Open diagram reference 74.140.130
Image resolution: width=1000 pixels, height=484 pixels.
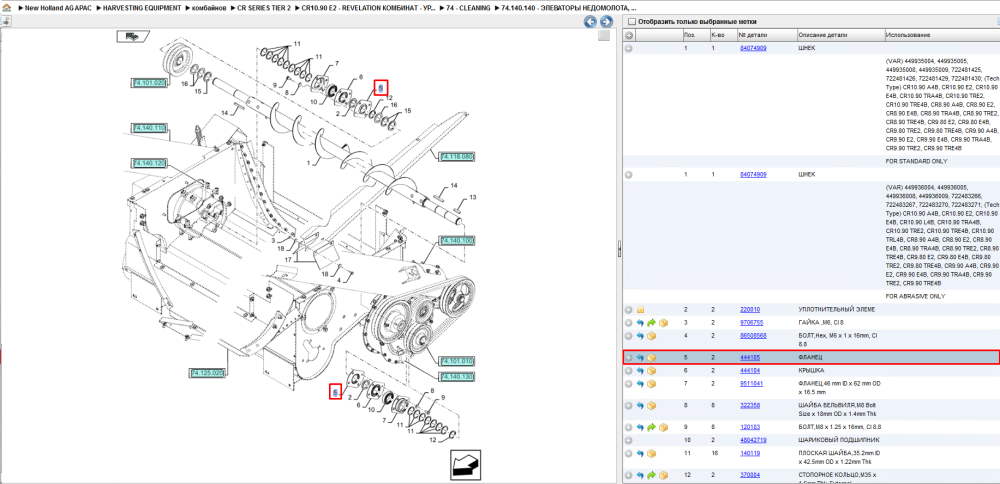tap(457, 376)
